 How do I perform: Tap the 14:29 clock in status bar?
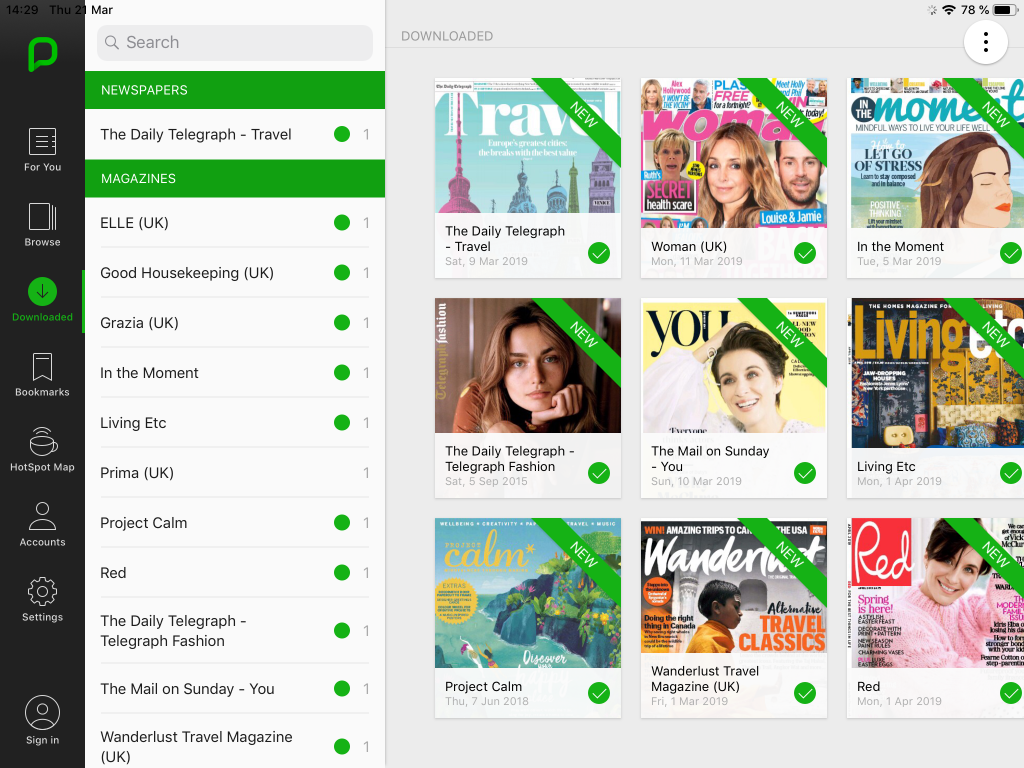22,10
